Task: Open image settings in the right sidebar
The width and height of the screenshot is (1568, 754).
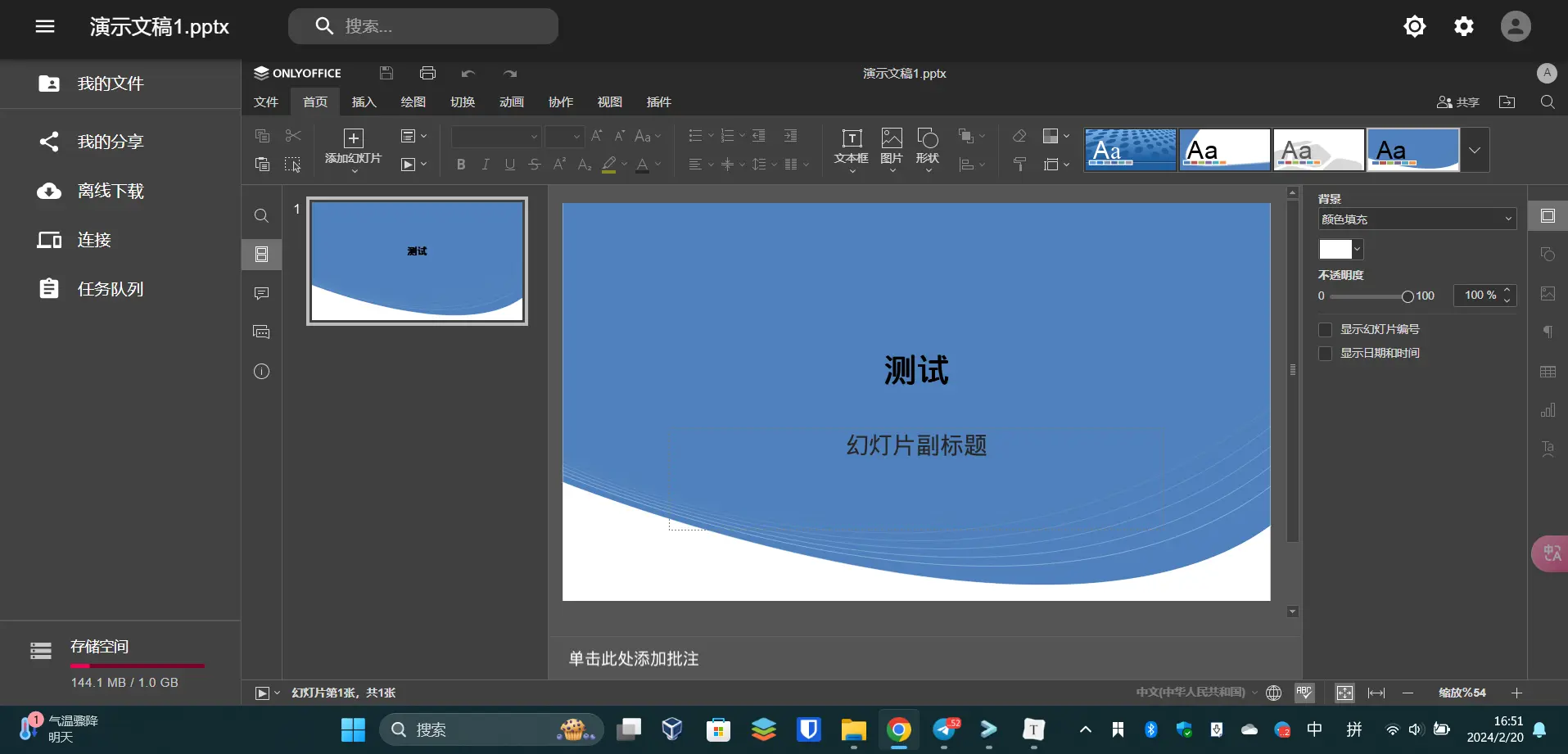Action: [1548, 293]
